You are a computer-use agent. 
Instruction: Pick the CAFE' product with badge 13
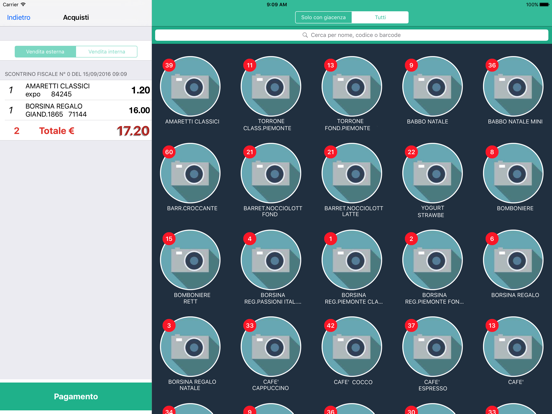point(514,347)
